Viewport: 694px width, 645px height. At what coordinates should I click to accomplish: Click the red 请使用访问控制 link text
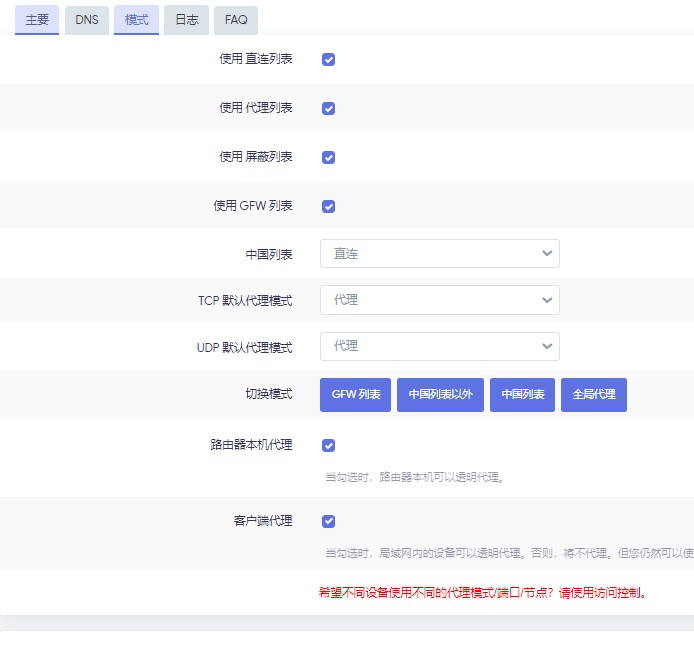[x=602, y=593]
